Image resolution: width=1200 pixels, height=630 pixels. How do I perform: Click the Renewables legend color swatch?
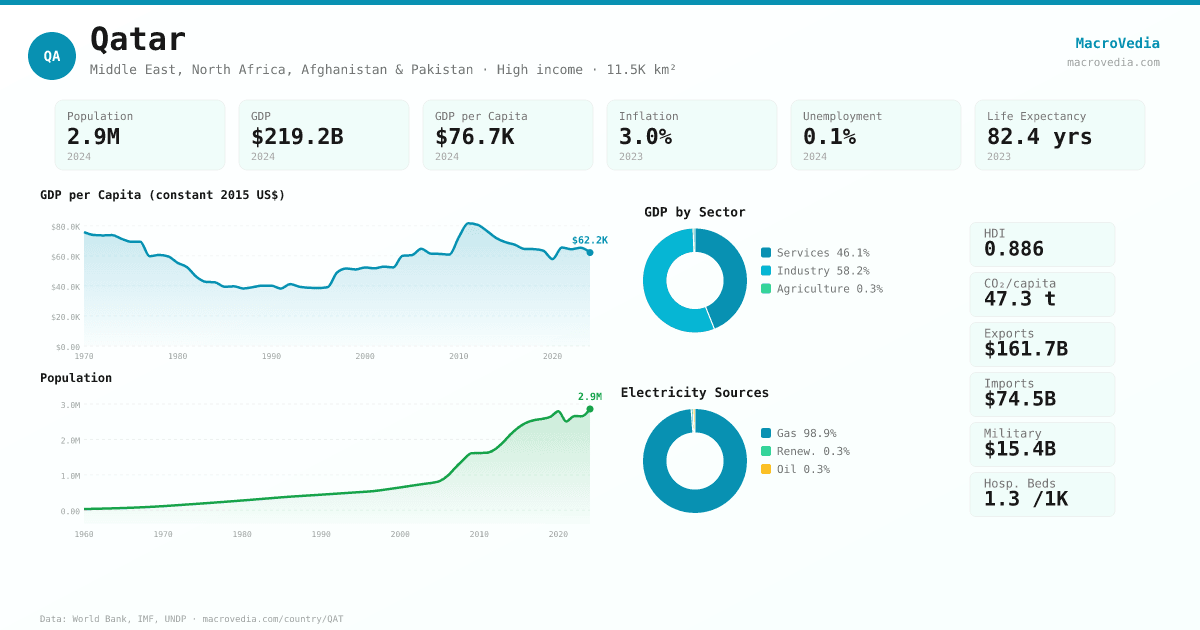(766, 451)
